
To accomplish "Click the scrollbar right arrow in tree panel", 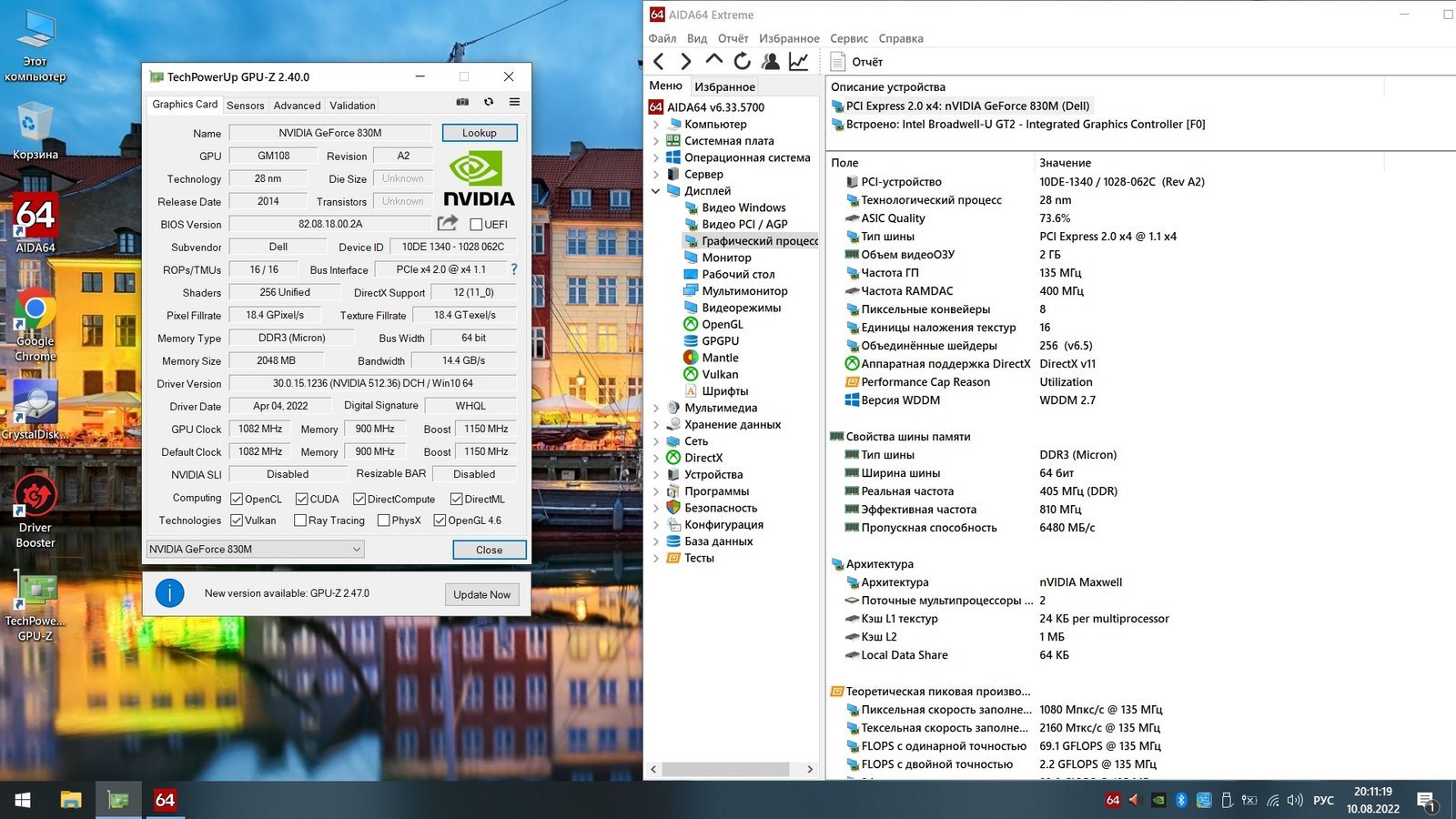I will coord(810,769).
